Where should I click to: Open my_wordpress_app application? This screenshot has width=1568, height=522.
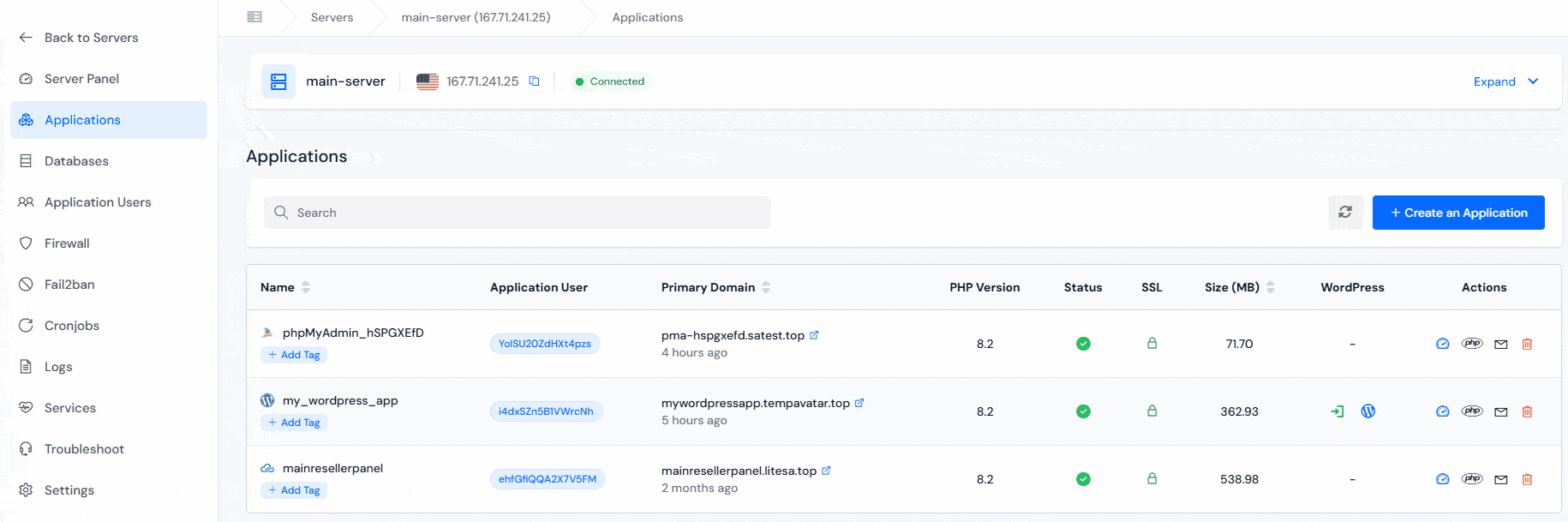(340, 400)
